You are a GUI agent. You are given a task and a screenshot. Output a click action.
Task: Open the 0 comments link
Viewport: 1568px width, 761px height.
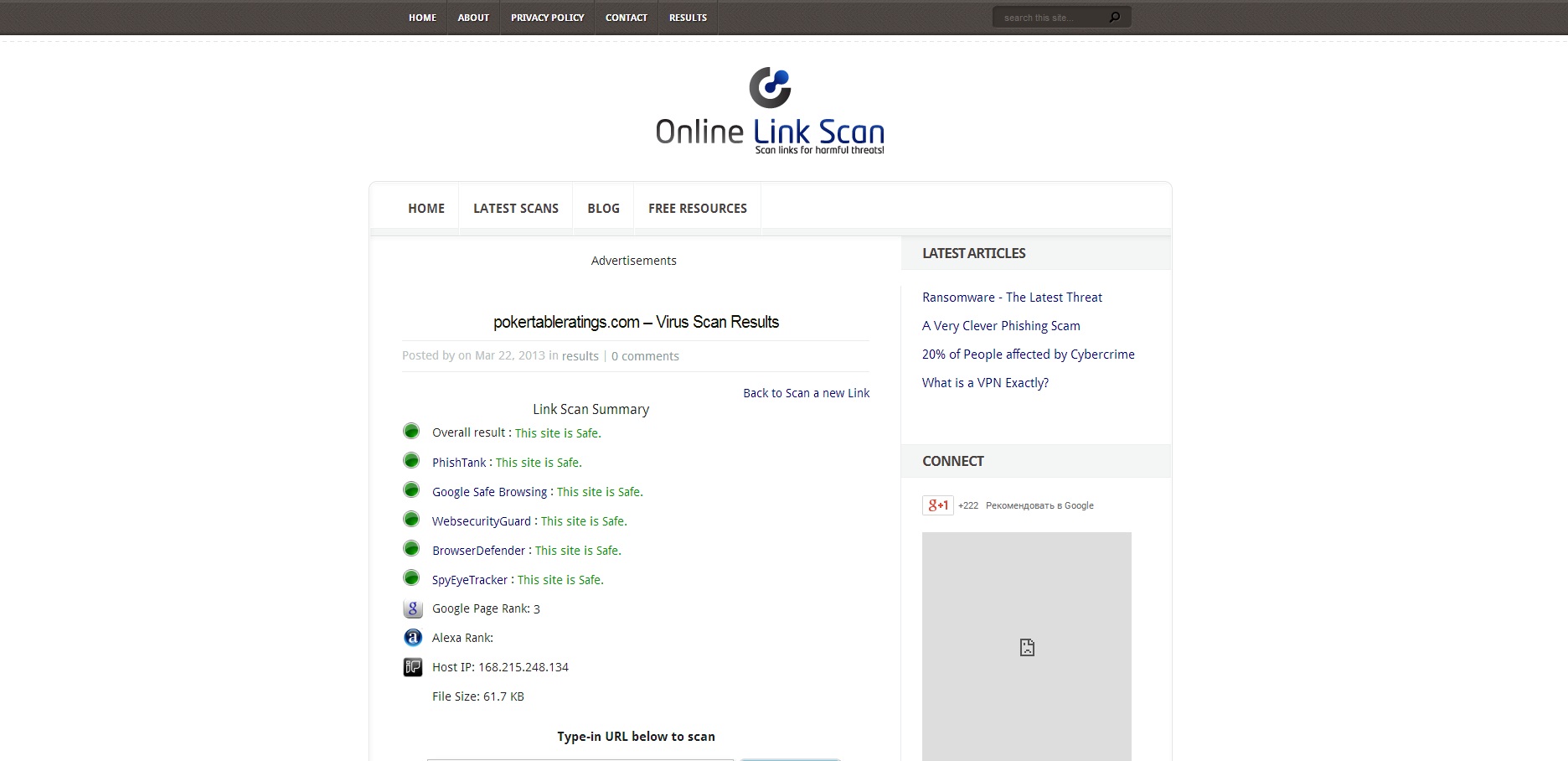(645, 356)
